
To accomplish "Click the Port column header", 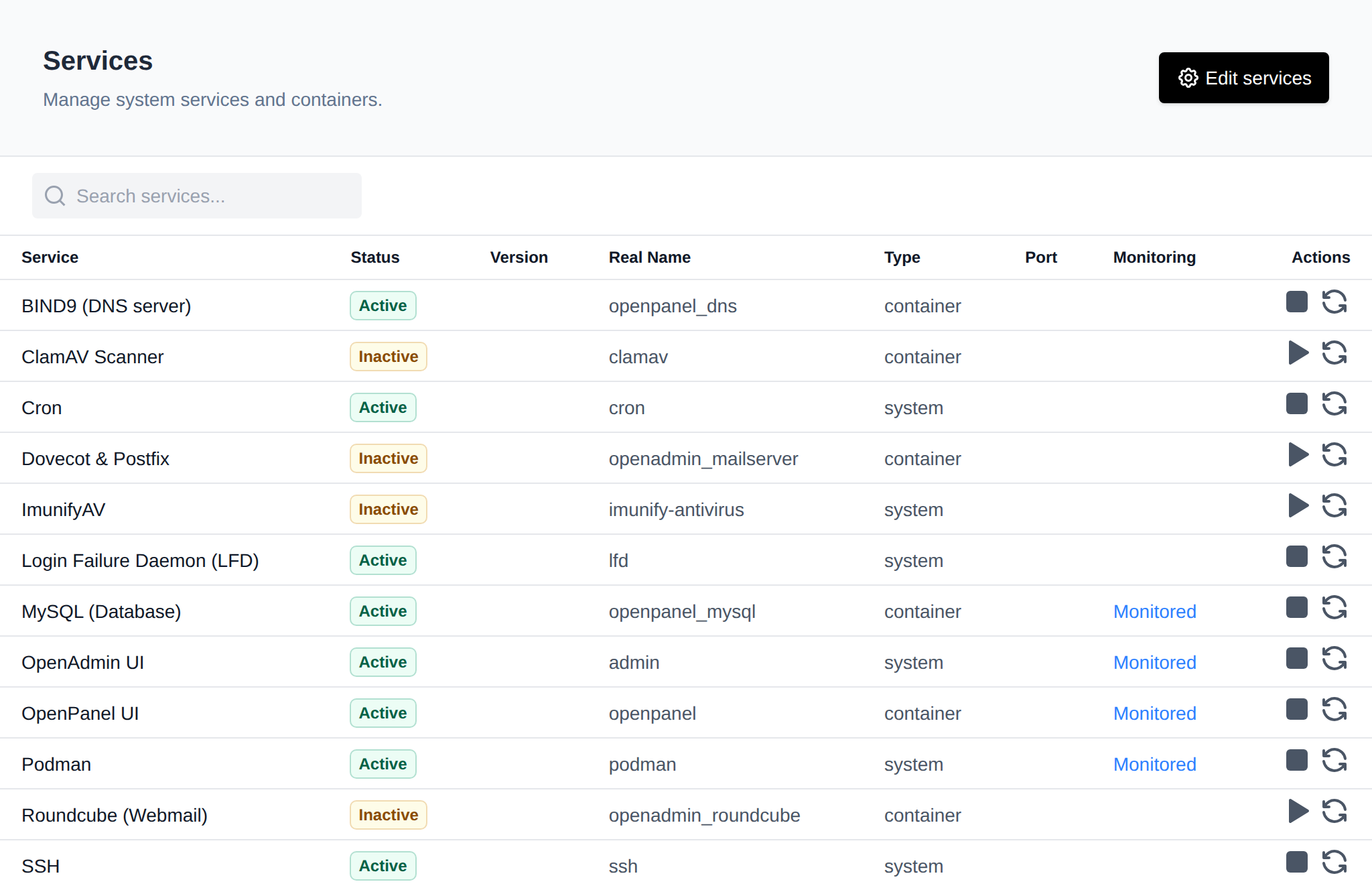I will point(1041,257).
